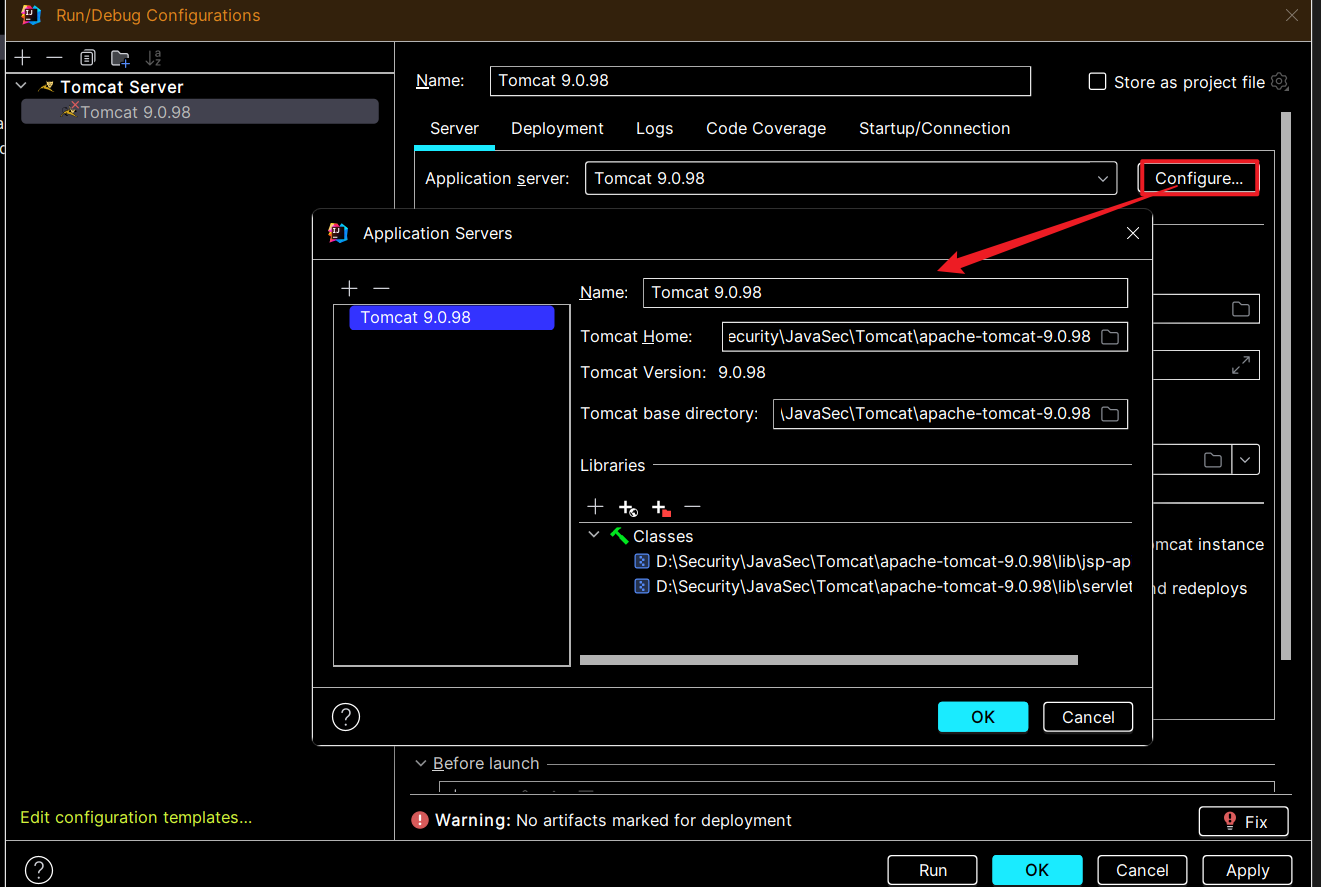This screenshot has height=887, width=1321.
Task: Confirm the Application Servers dialog with OK
Action: point(983,717)
